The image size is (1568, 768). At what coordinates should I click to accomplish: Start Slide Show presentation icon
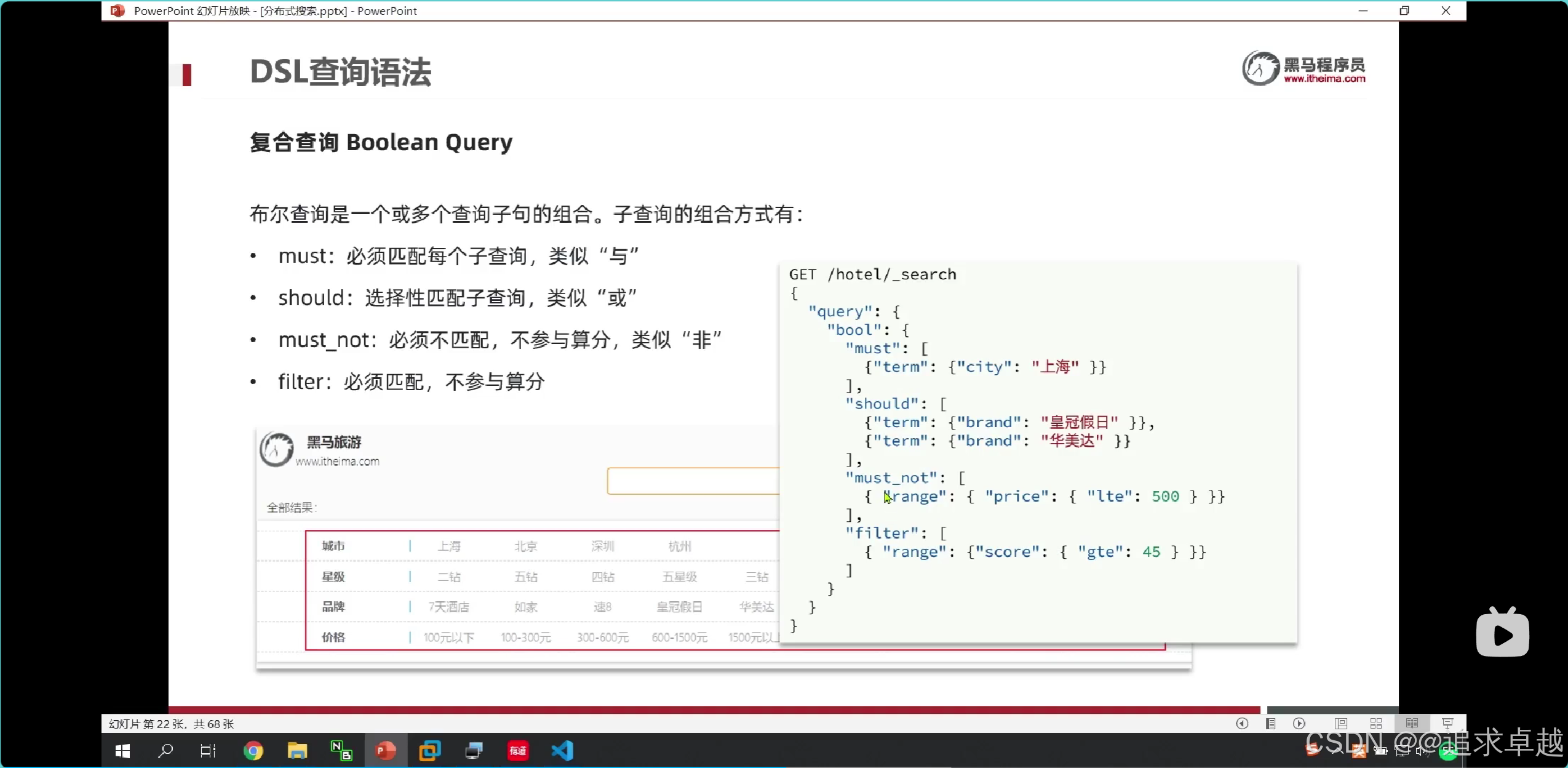[x=1447, y=724]
